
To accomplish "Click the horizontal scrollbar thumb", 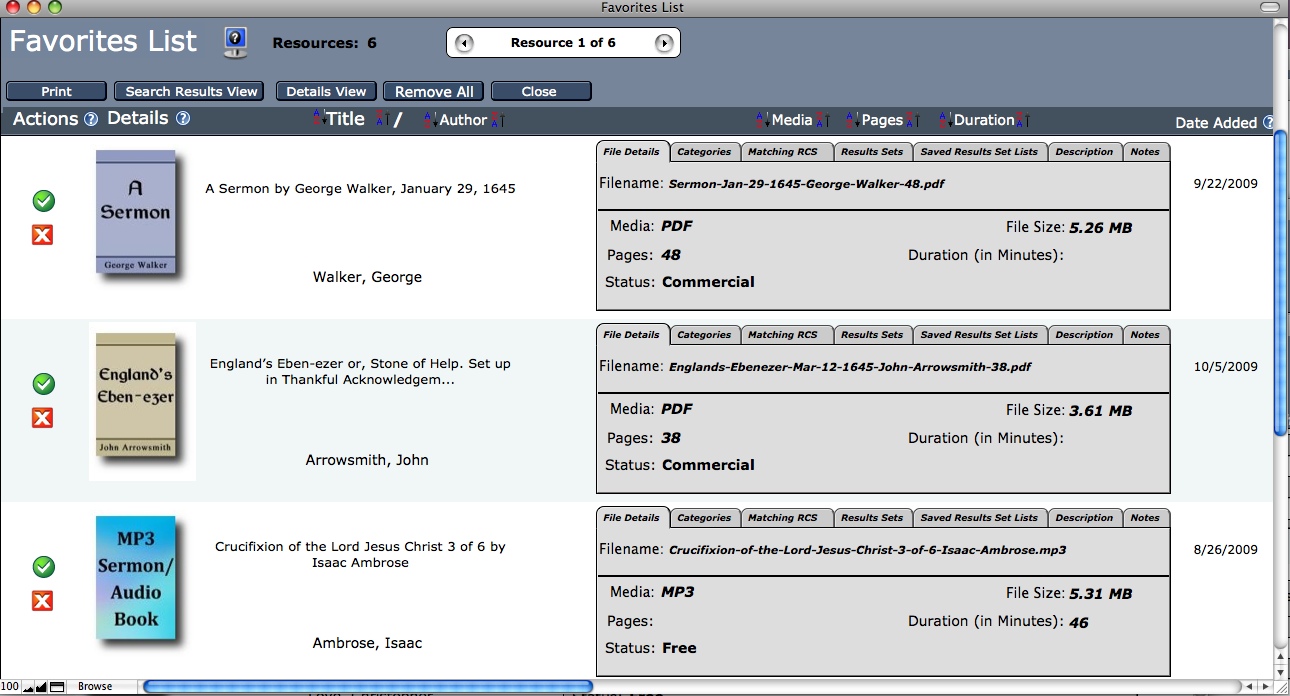I will 368,687.
